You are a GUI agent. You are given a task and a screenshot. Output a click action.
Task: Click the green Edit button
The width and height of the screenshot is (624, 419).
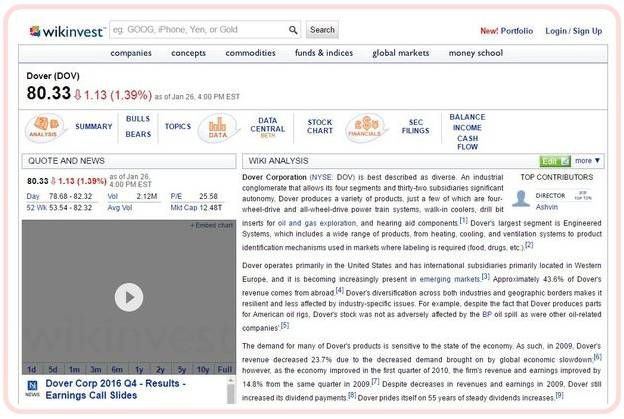click(555, 161)
